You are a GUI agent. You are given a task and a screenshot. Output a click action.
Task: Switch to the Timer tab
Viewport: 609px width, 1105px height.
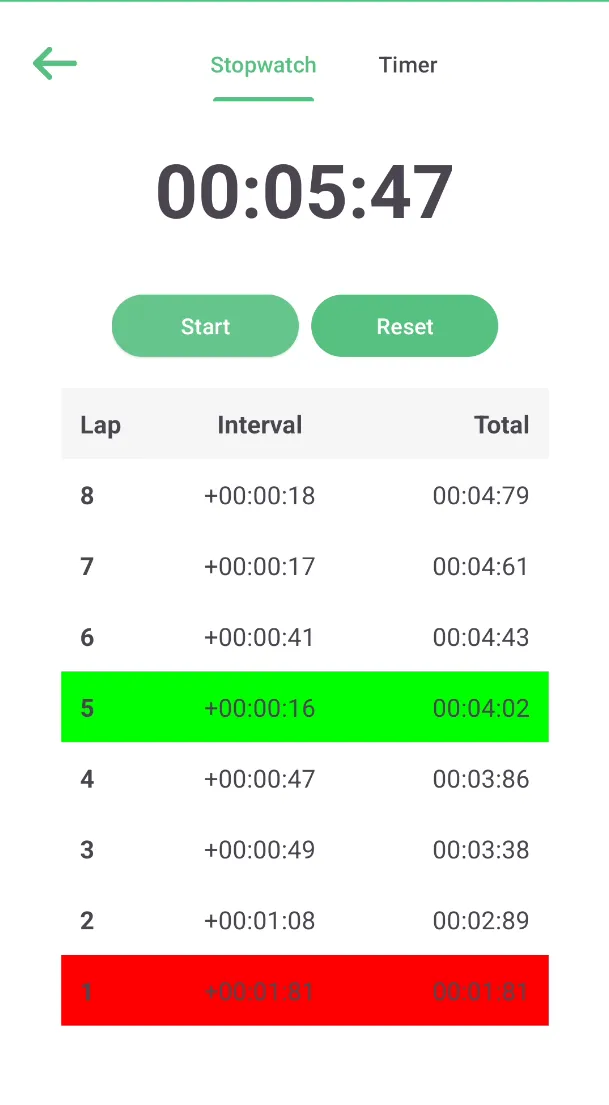(408, 65)
